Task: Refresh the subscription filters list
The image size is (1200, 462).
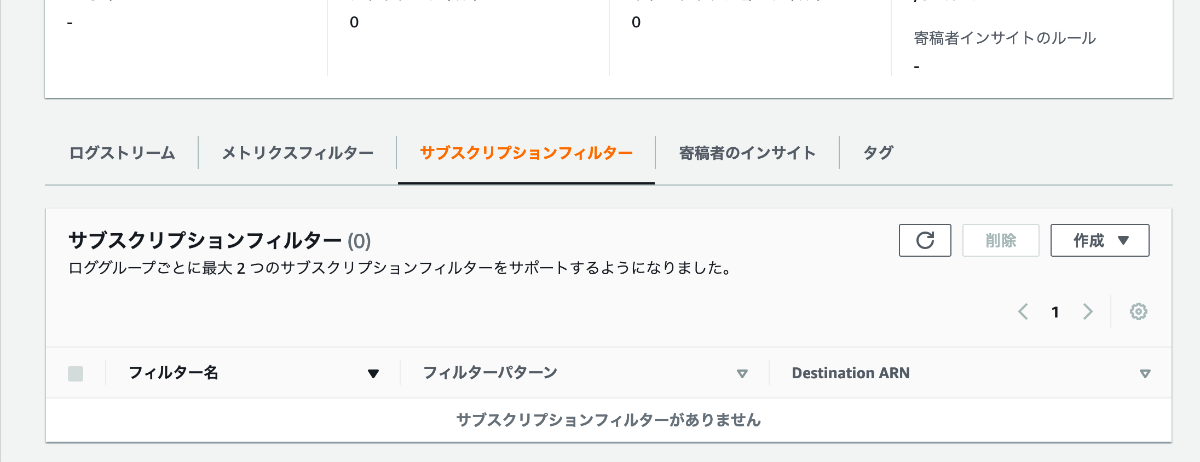Action: (925, 240)
